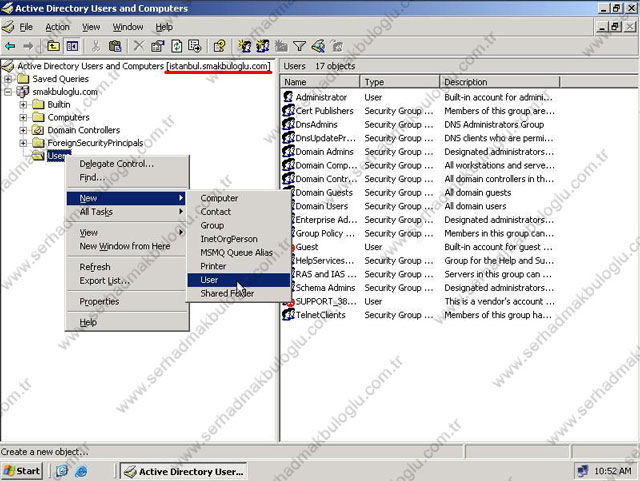This screenshot has height=481, width=640.
Task: Open Properties via toolbar icon
Action: pos(158,46)
